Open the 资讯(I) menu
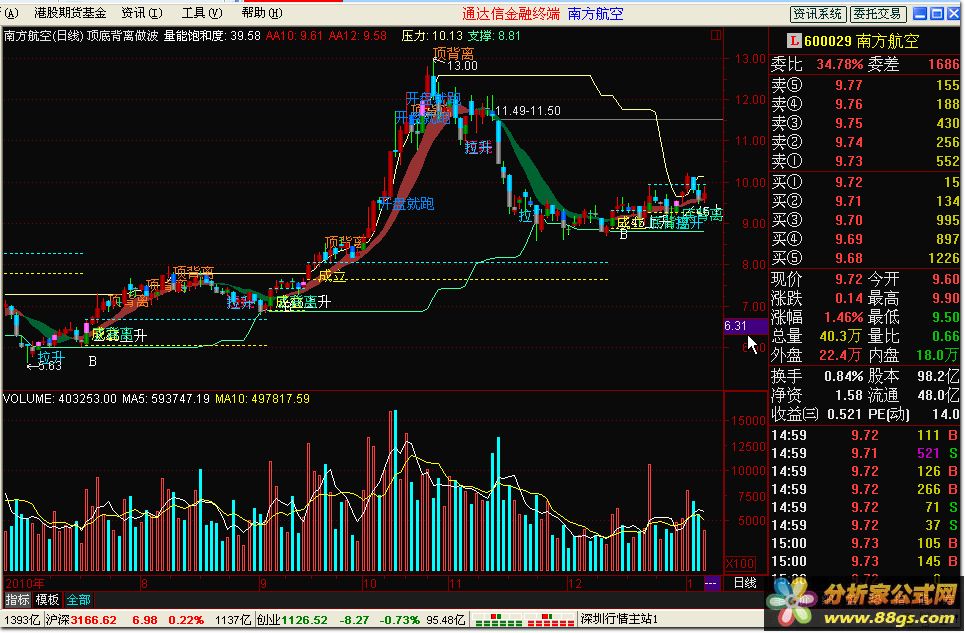Image resolution: width=966 pixels, height=633 pixels. [x=142, y=13]
